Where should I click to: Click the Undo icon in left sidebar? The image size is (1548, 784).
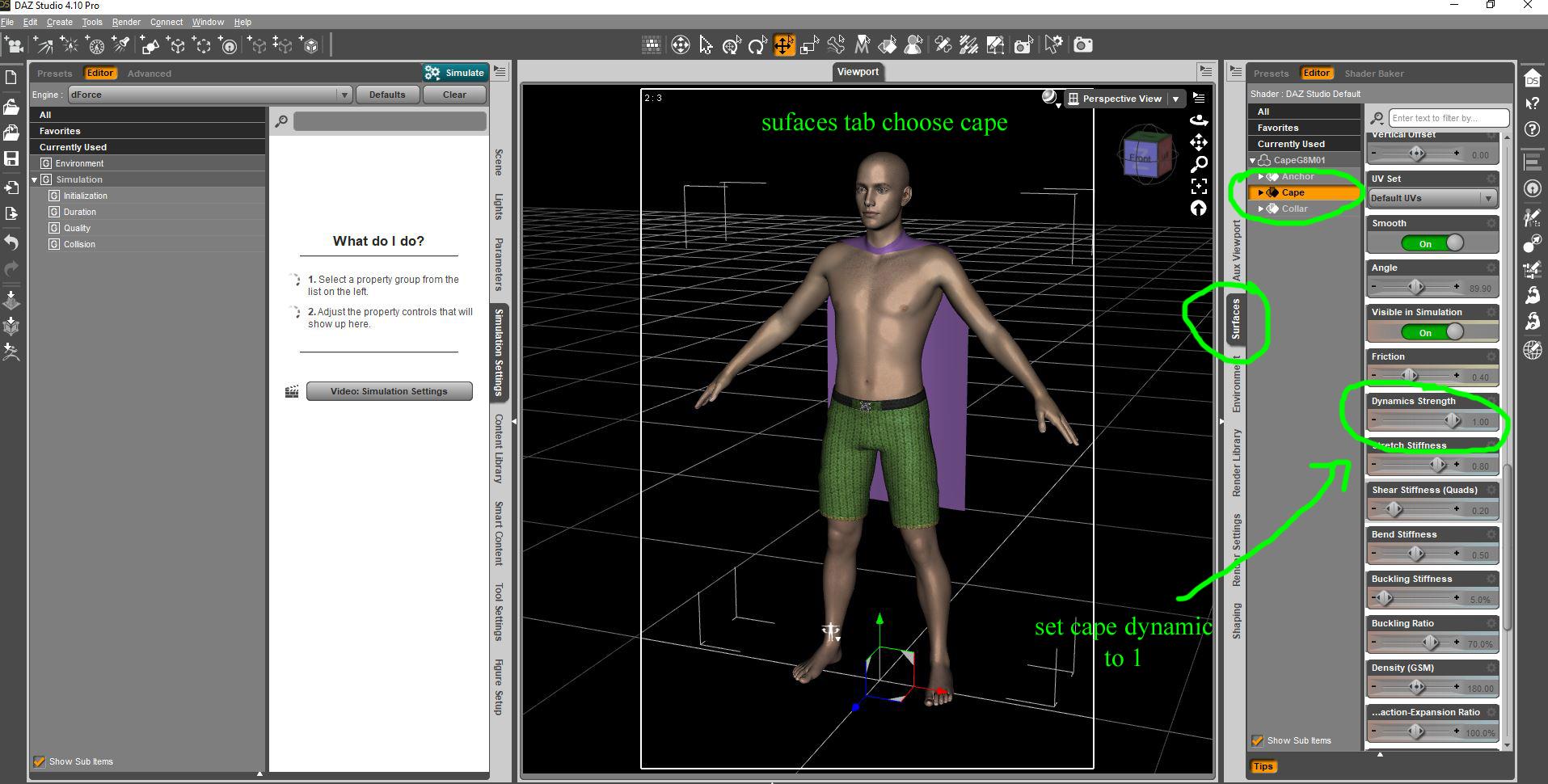pyautogui.click(x=11, y=242)
